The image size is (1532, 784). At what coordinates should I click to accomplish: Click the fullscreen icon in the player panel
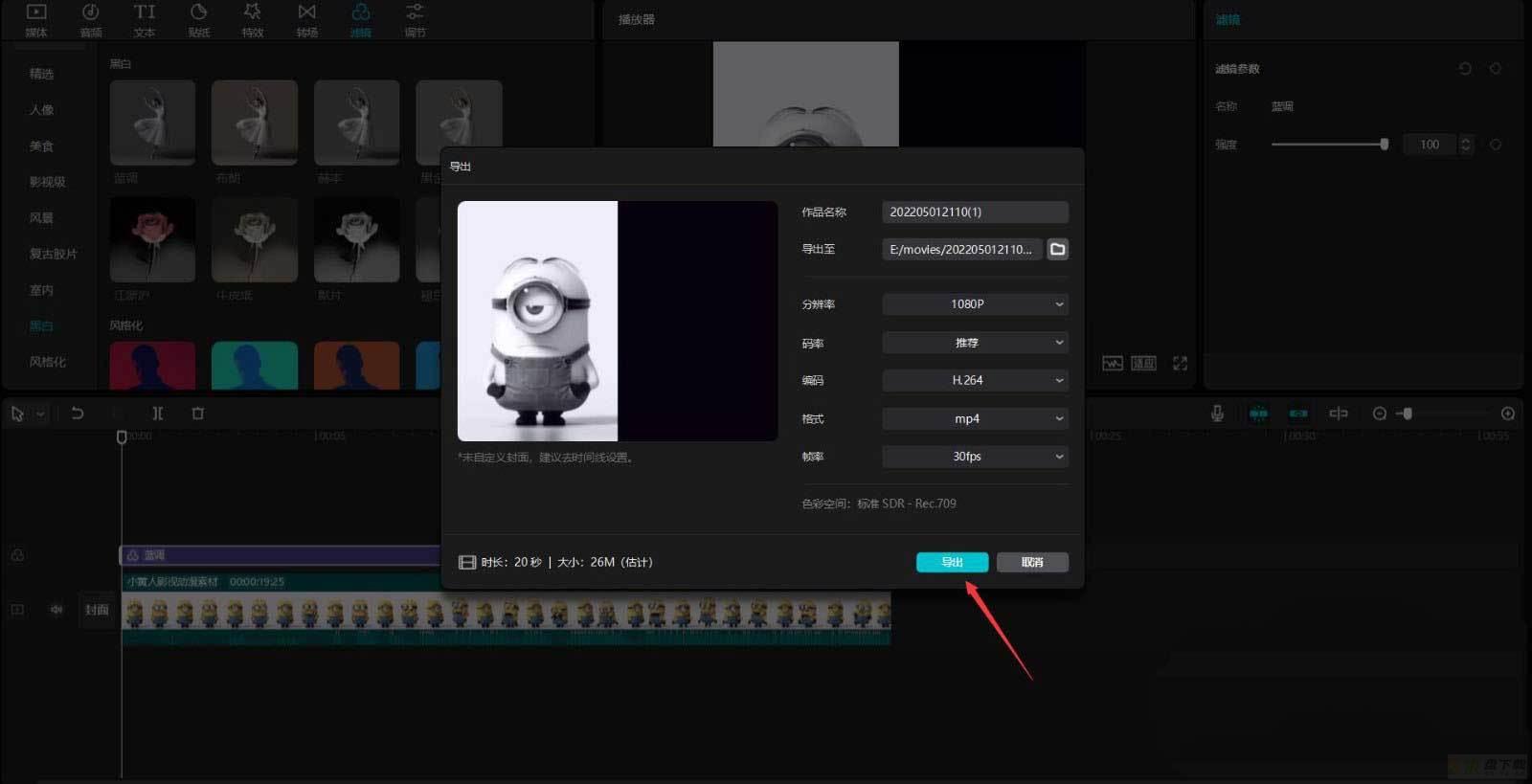pos(1181,364)
